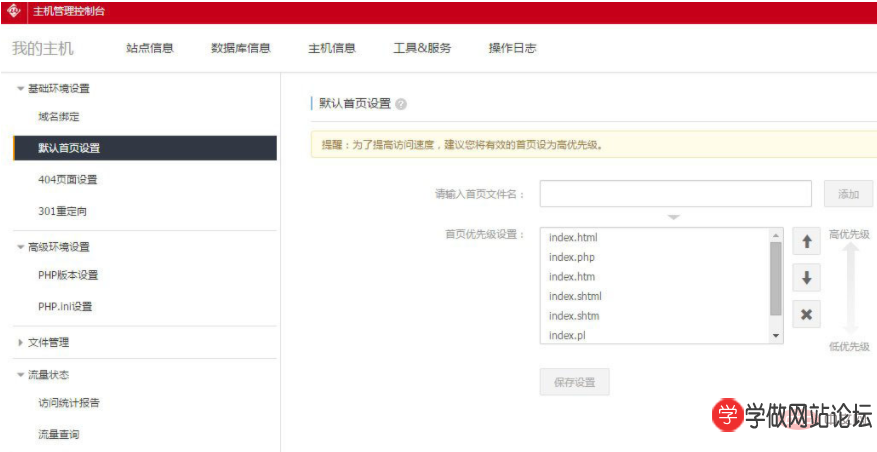Expand the 文件管理 section

(x=21, y=343)
